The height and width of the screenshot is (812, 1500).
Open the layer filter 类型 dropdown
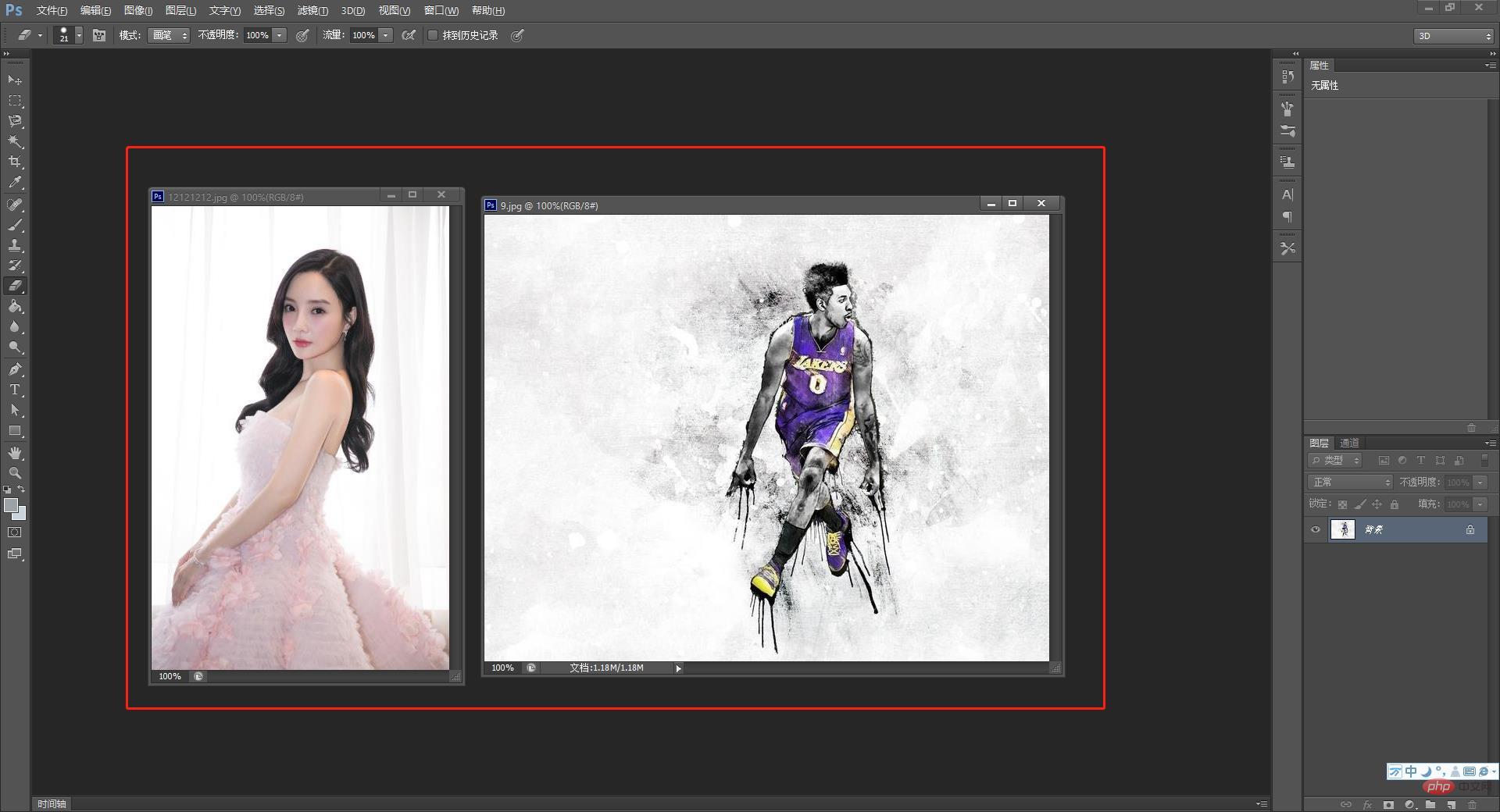pos(1335,461)
